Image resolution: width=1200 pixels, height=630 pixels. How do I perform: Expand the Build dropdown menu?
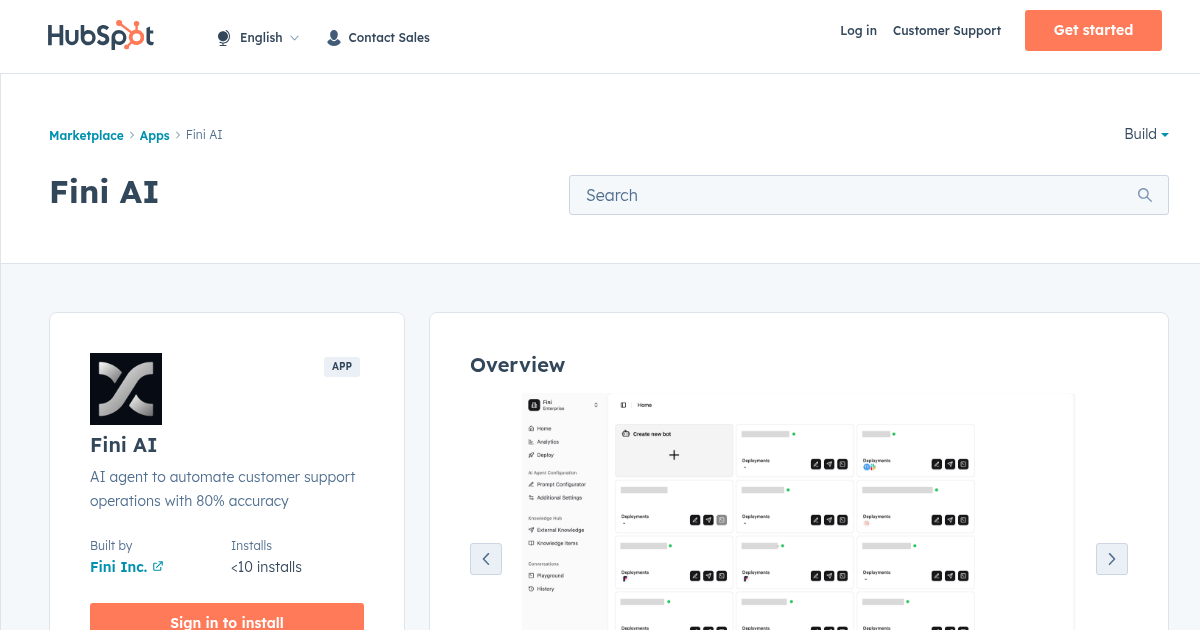point(1145,134)
